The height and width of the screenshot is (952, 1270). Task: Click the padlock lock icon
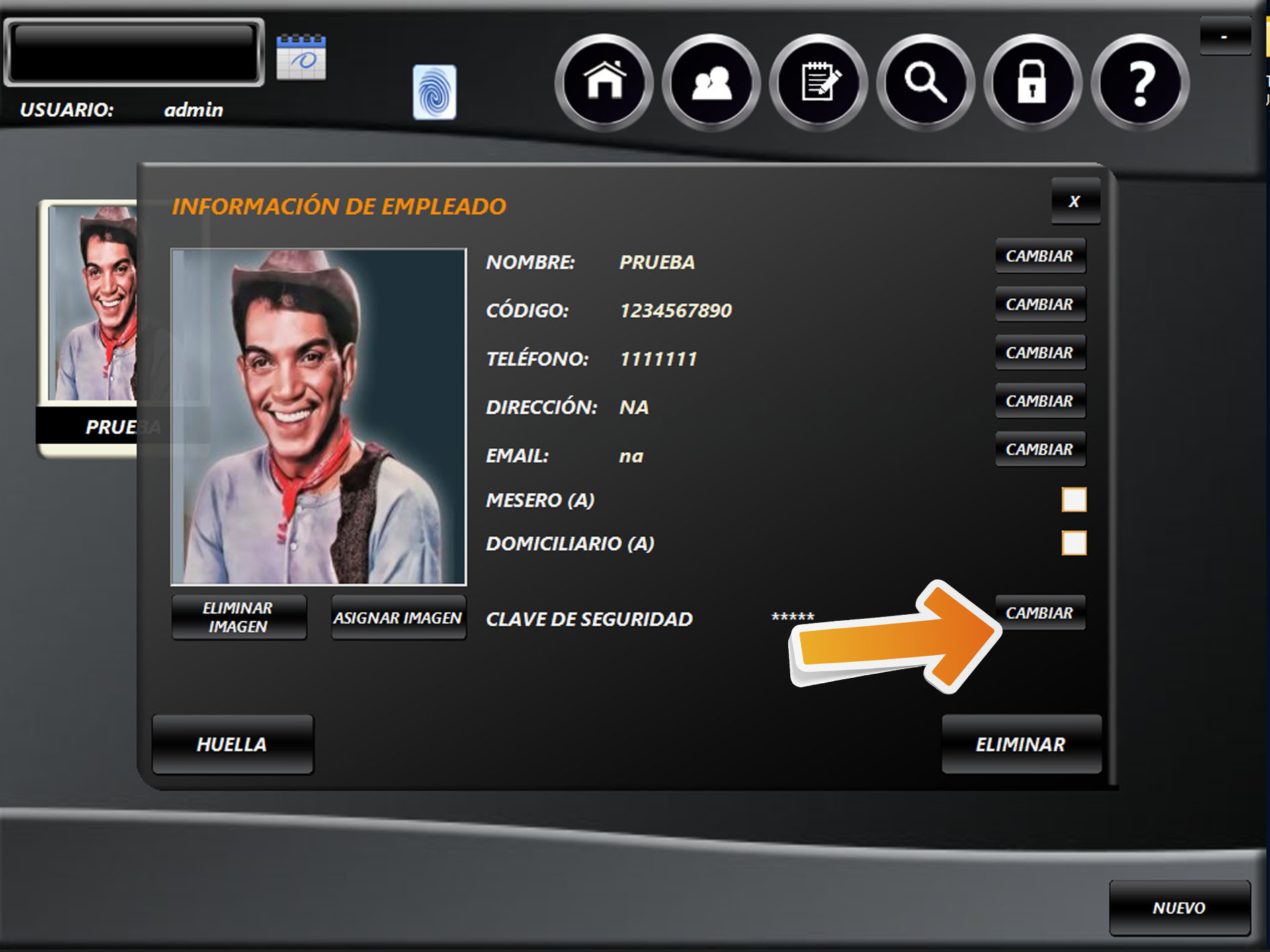tap(1032, 83)
